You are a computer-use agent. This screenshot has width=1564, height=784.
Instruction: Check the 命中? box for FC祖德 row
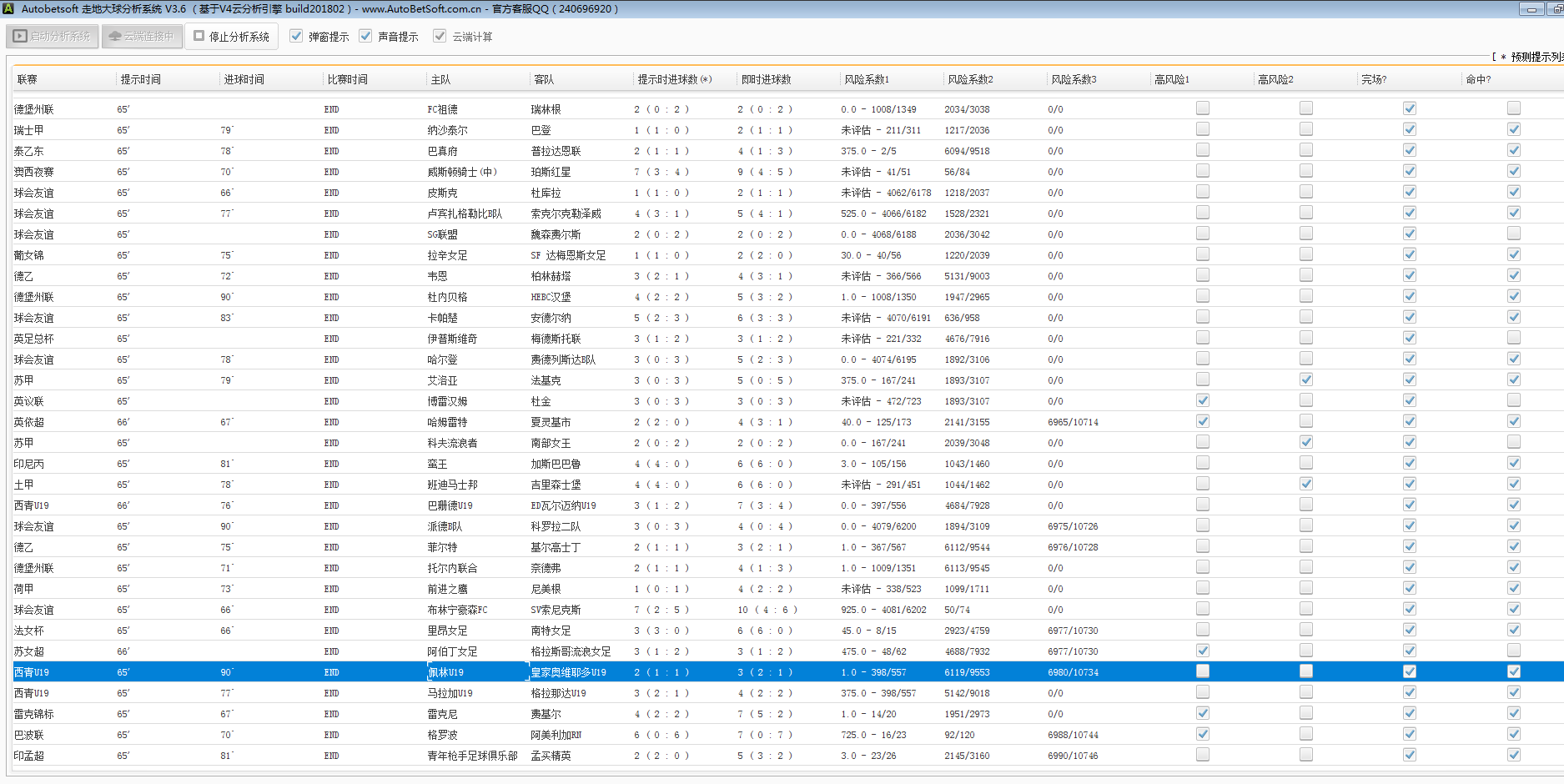coord(1514,108)
